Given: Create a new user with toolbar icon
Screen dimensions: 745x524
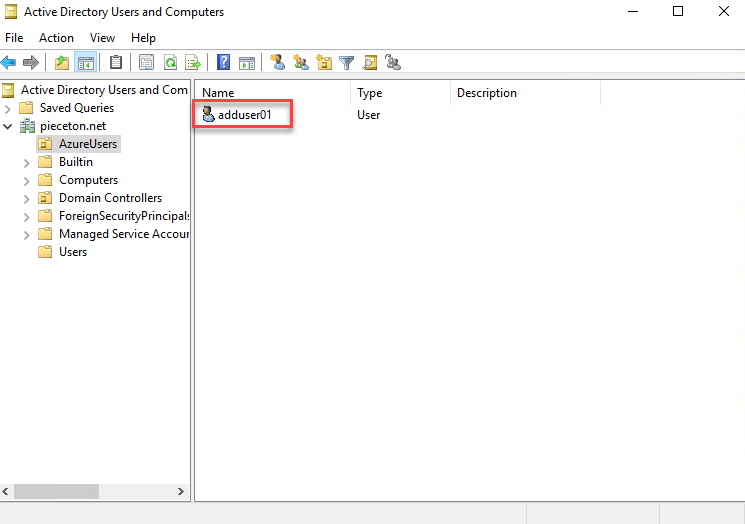Looking at the screenshot, I should click(277, 62).
